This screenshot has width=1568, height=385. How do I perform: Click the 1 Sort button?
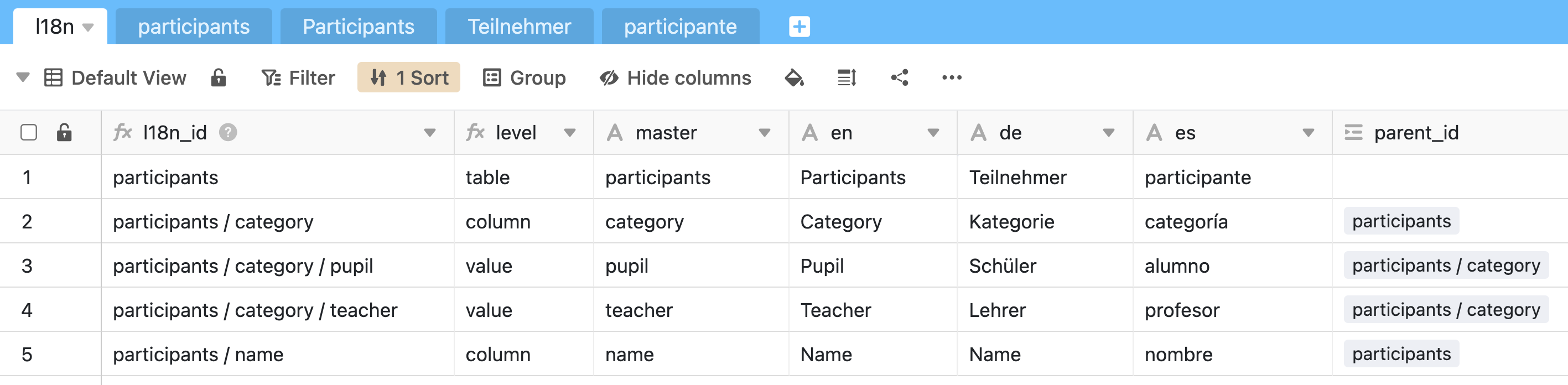point(408,78)
